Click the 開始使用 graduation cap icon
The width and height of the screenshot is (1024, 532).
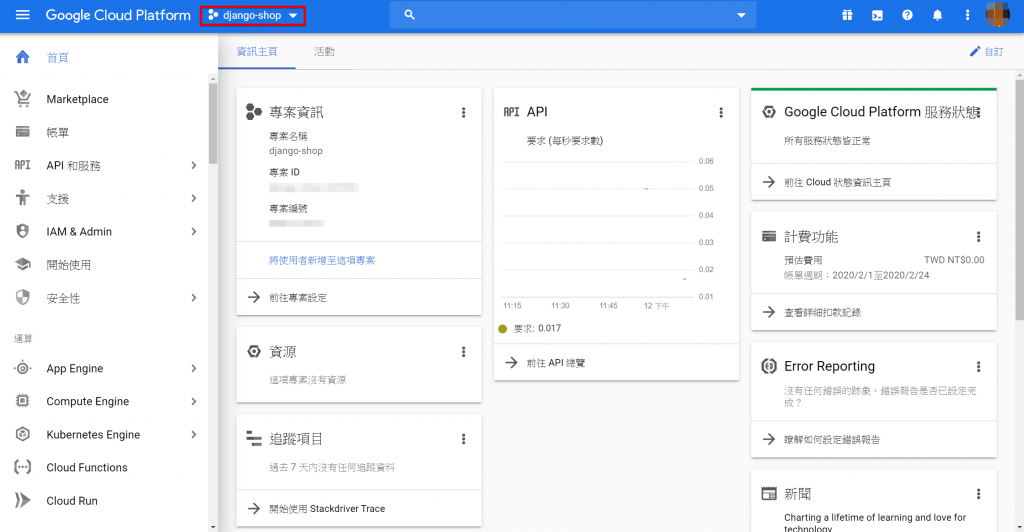coord(23,264)
